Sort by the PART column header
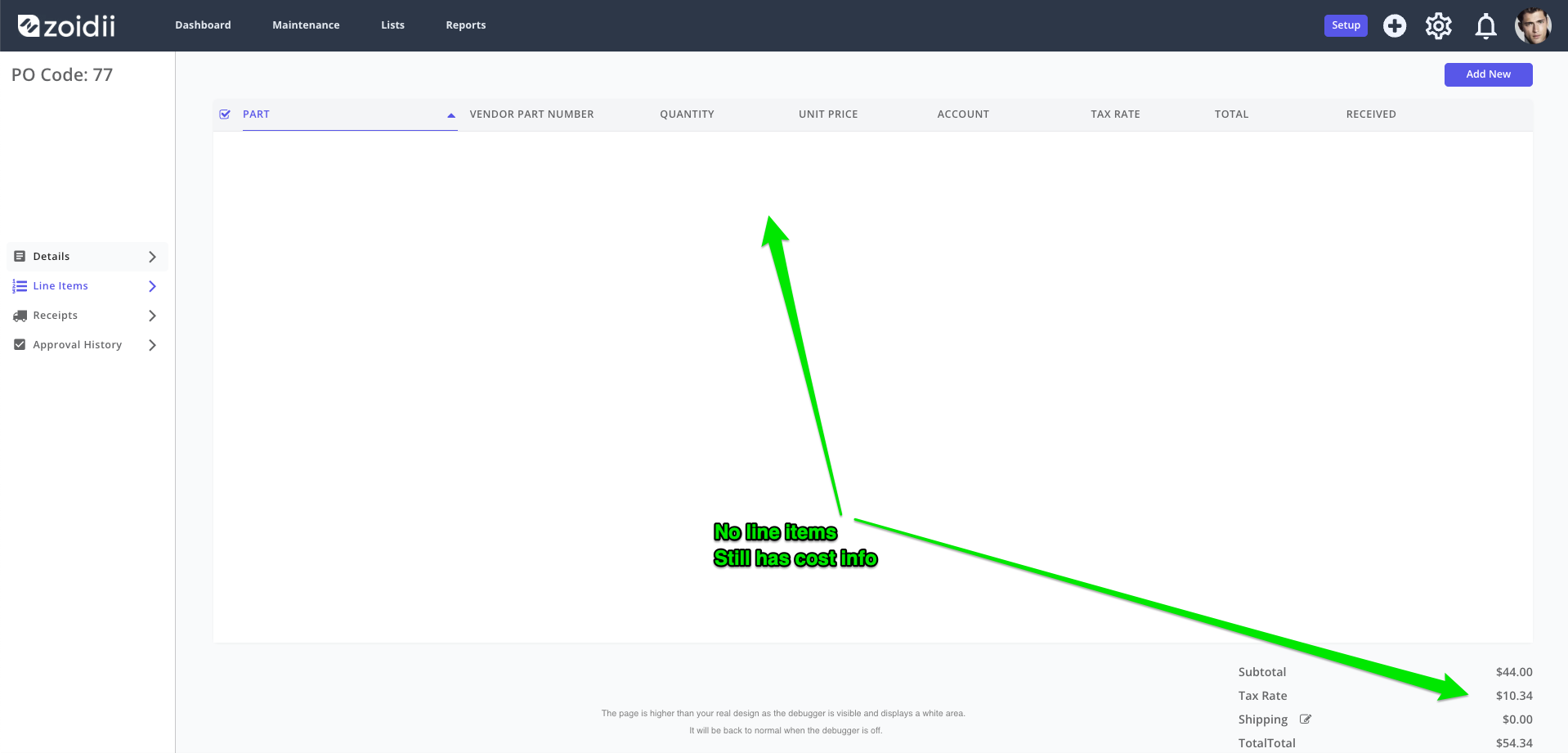 tap(256, 114)
